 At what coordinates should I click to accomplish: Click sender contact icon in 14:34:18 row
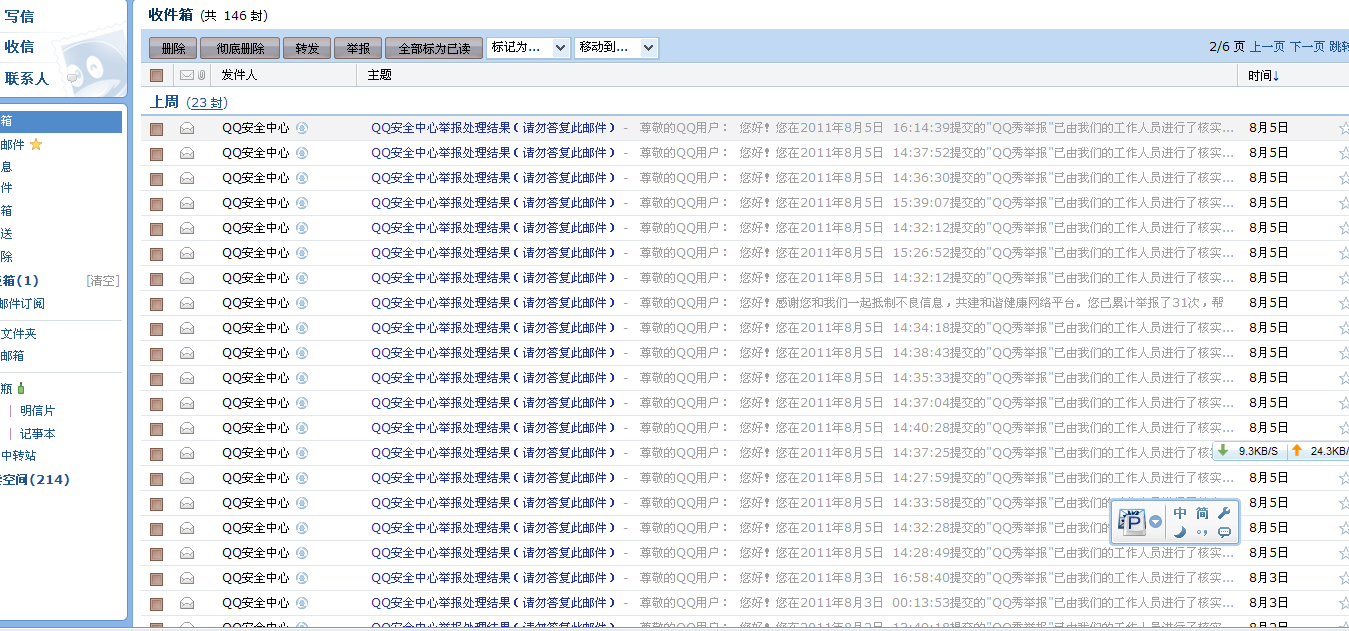coord(302,328)
